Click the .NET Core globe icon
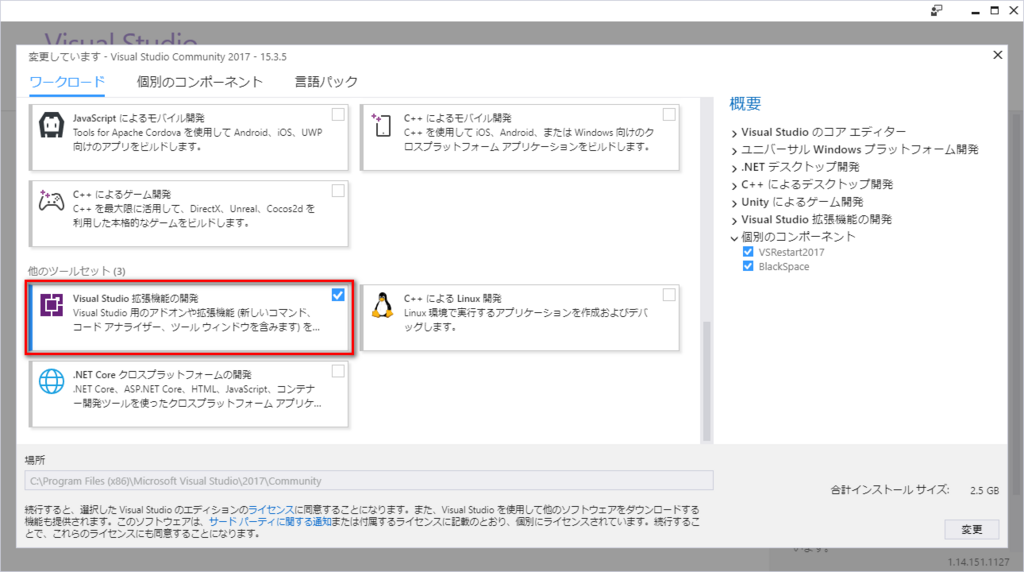1024x572 pixels. click(52, 381)
